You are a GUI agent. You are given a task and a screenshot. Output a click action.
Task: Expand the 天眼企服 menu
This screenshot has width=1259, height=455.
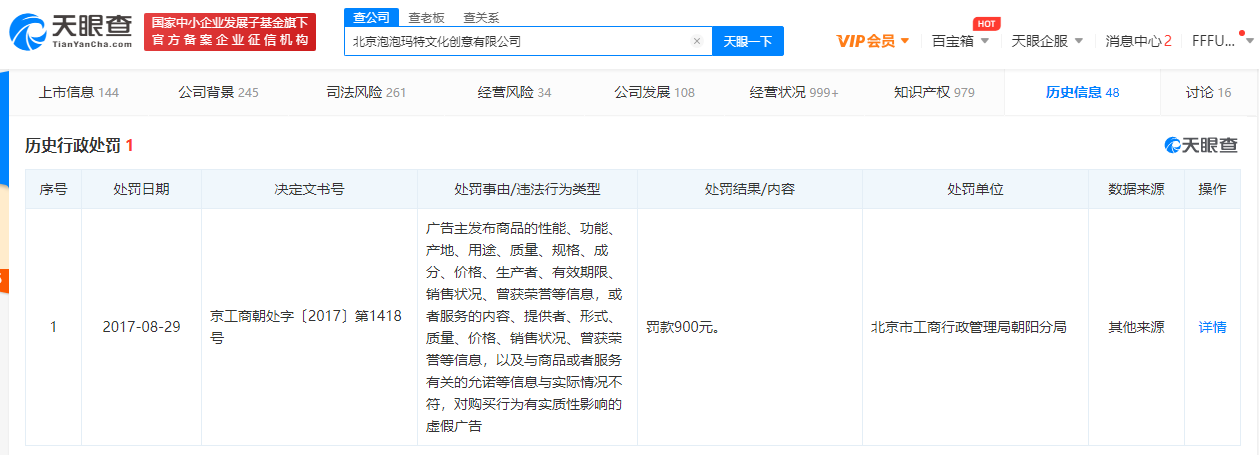click(1047, 41)
